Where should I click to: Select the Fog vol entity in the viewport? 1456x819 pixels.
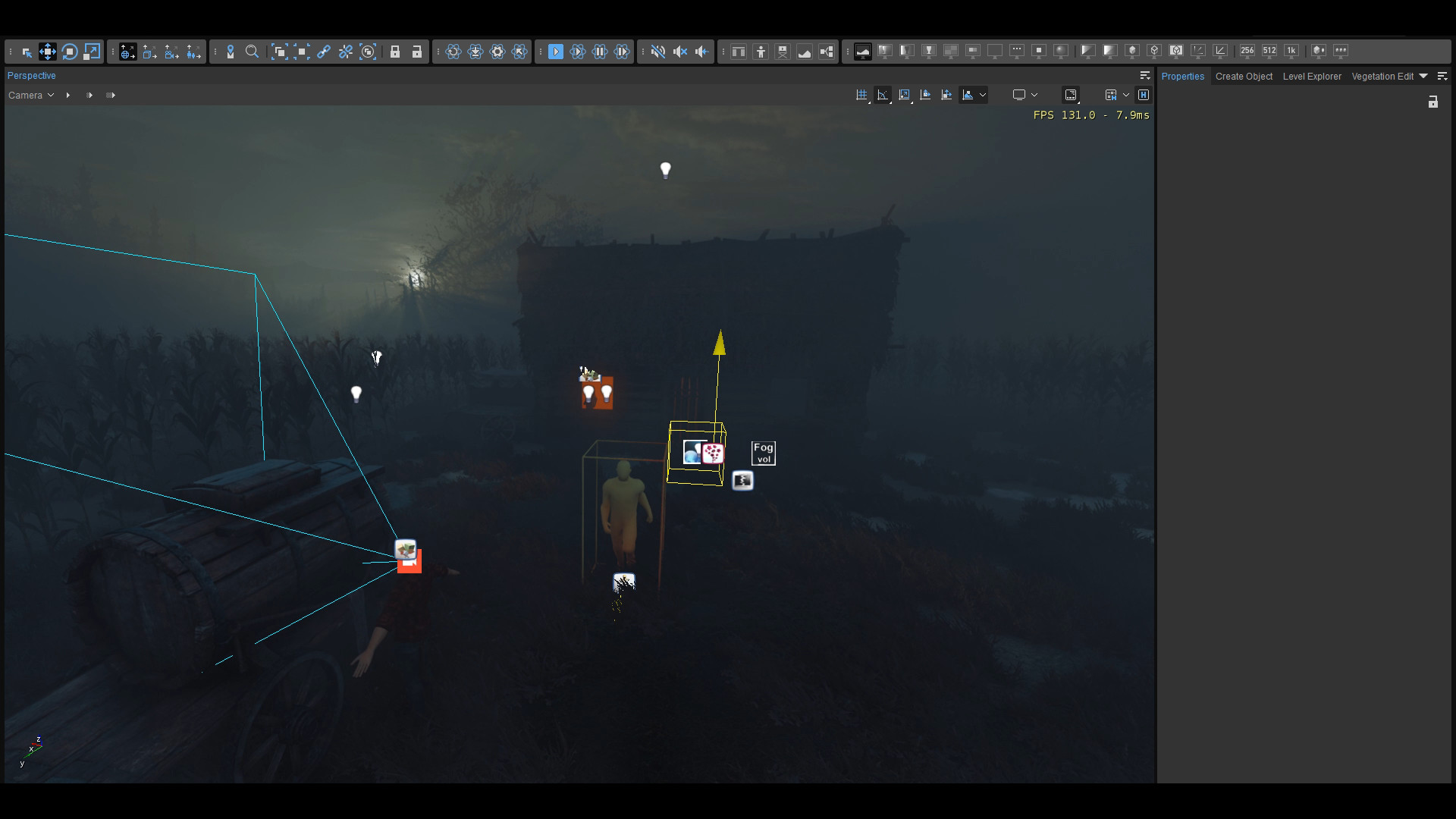point(762,453)
